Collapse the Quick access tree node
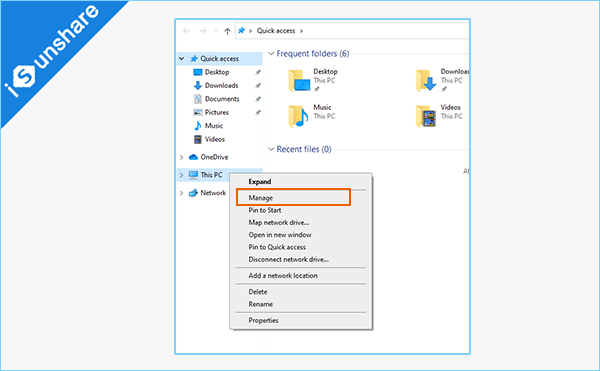This screenshot has height=371, width=600. pos(182,59)
